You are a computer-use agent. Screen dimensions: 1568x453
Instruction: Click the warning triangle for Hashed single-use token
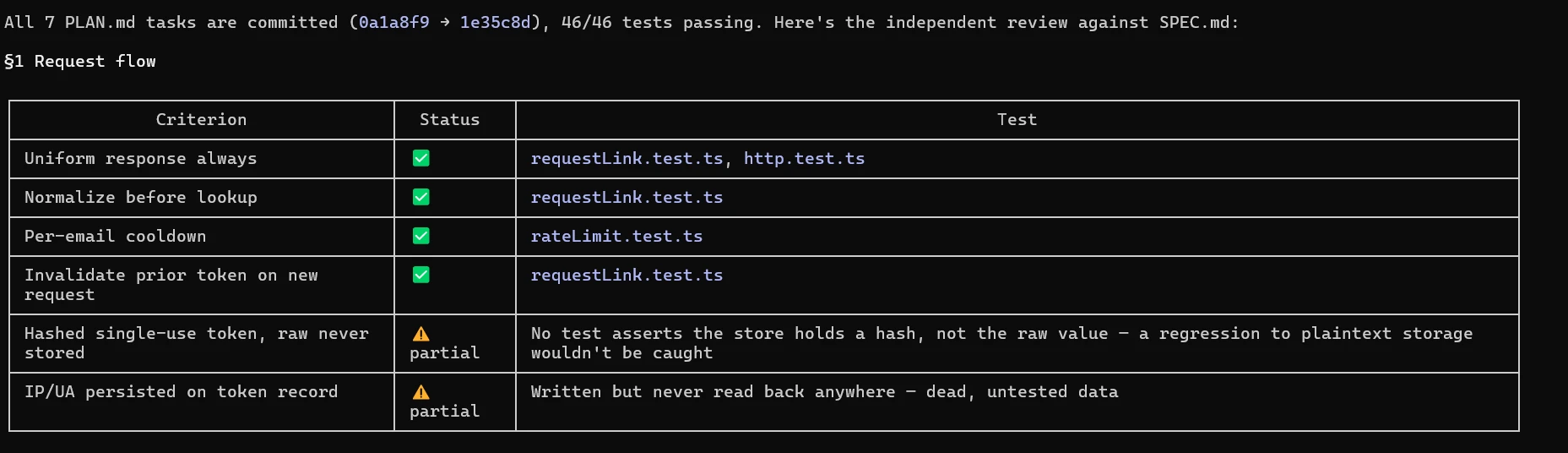(x=420, y=334)
